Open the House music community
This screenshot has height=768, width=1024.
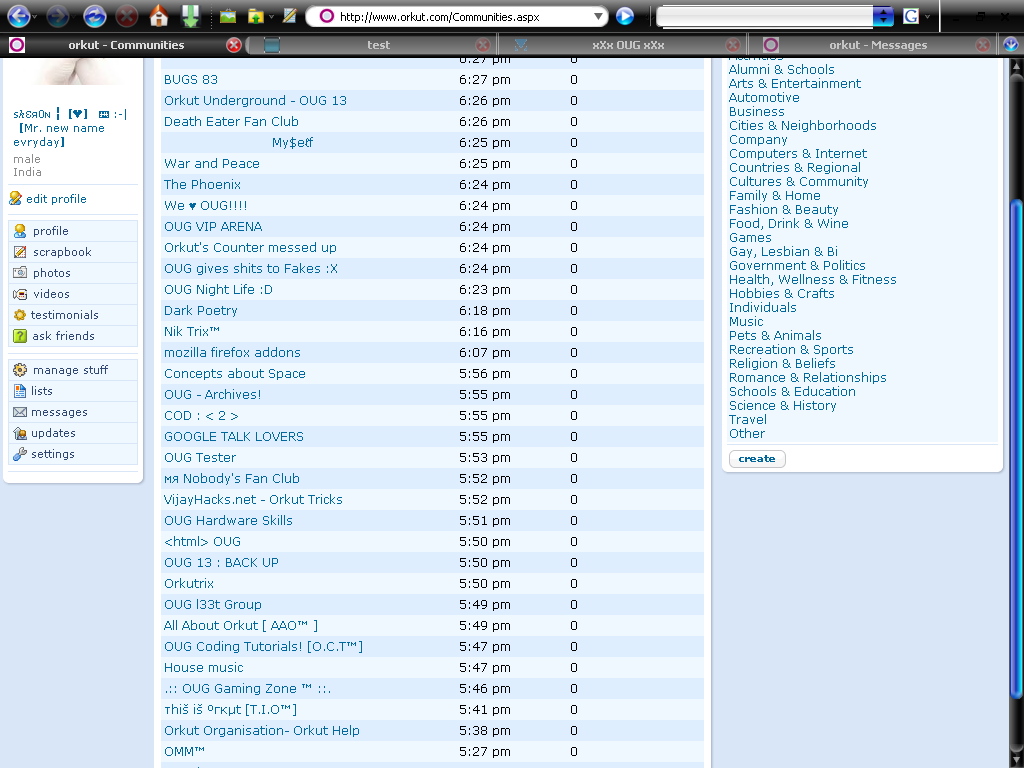[x=204, y=667]
